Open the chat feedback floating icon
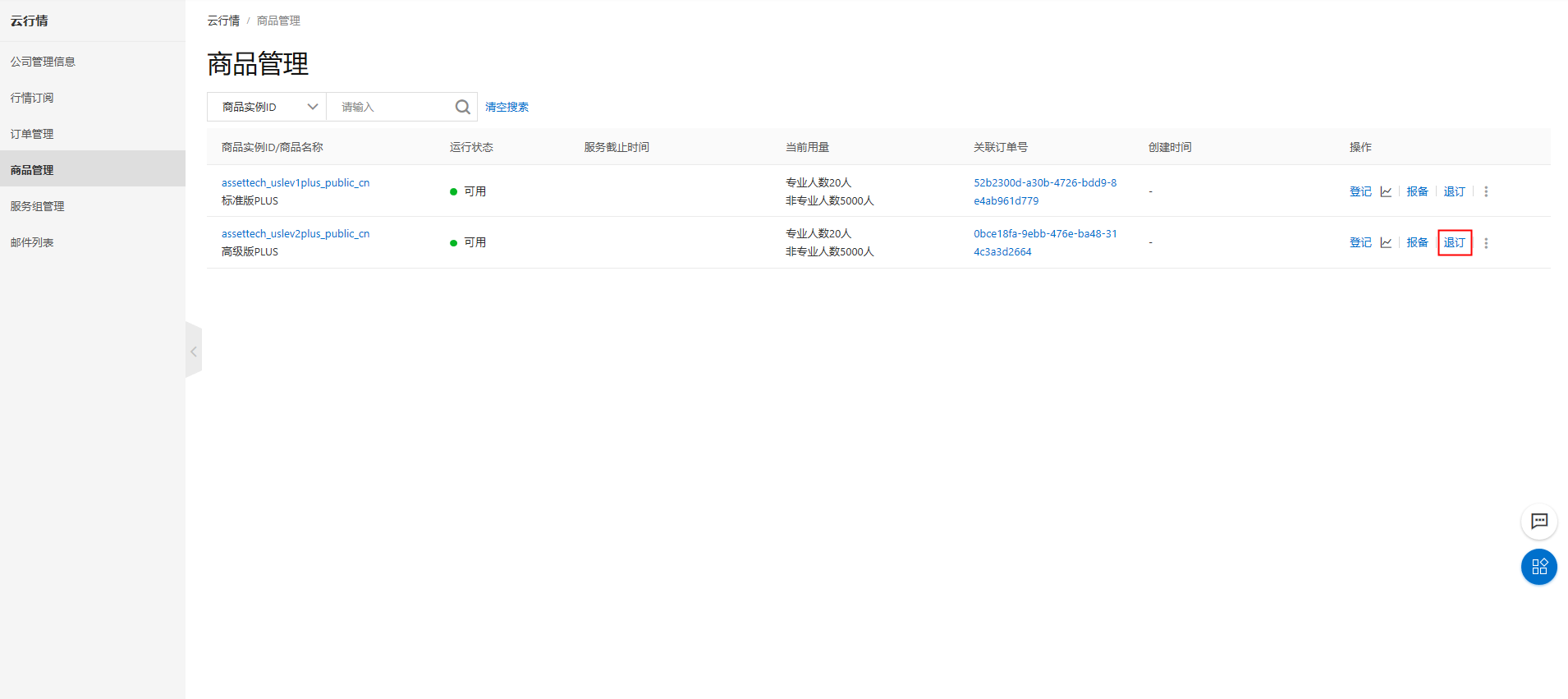Viewport: 1568px width, 699px height. 1539,521
